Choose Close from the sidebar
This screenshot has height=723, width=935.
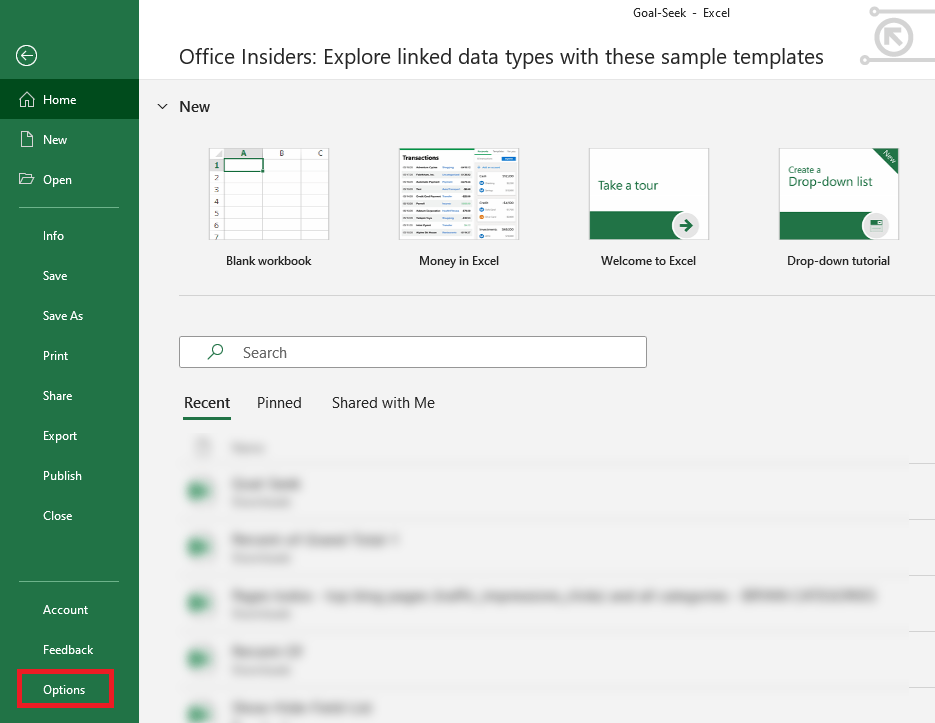[x=69, y=515]
